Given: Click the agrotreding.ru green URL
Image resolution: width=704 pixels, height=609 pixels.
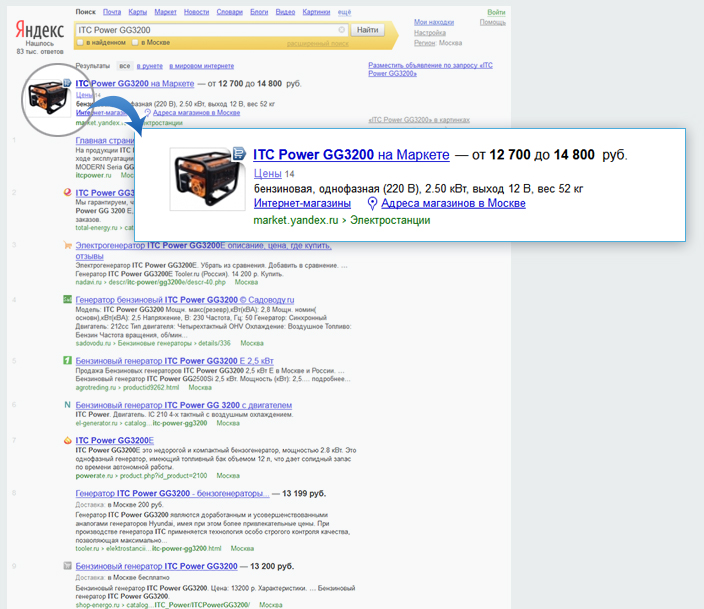Looking at the screenshot, I should pyautogui.click(x=127, y=388).
